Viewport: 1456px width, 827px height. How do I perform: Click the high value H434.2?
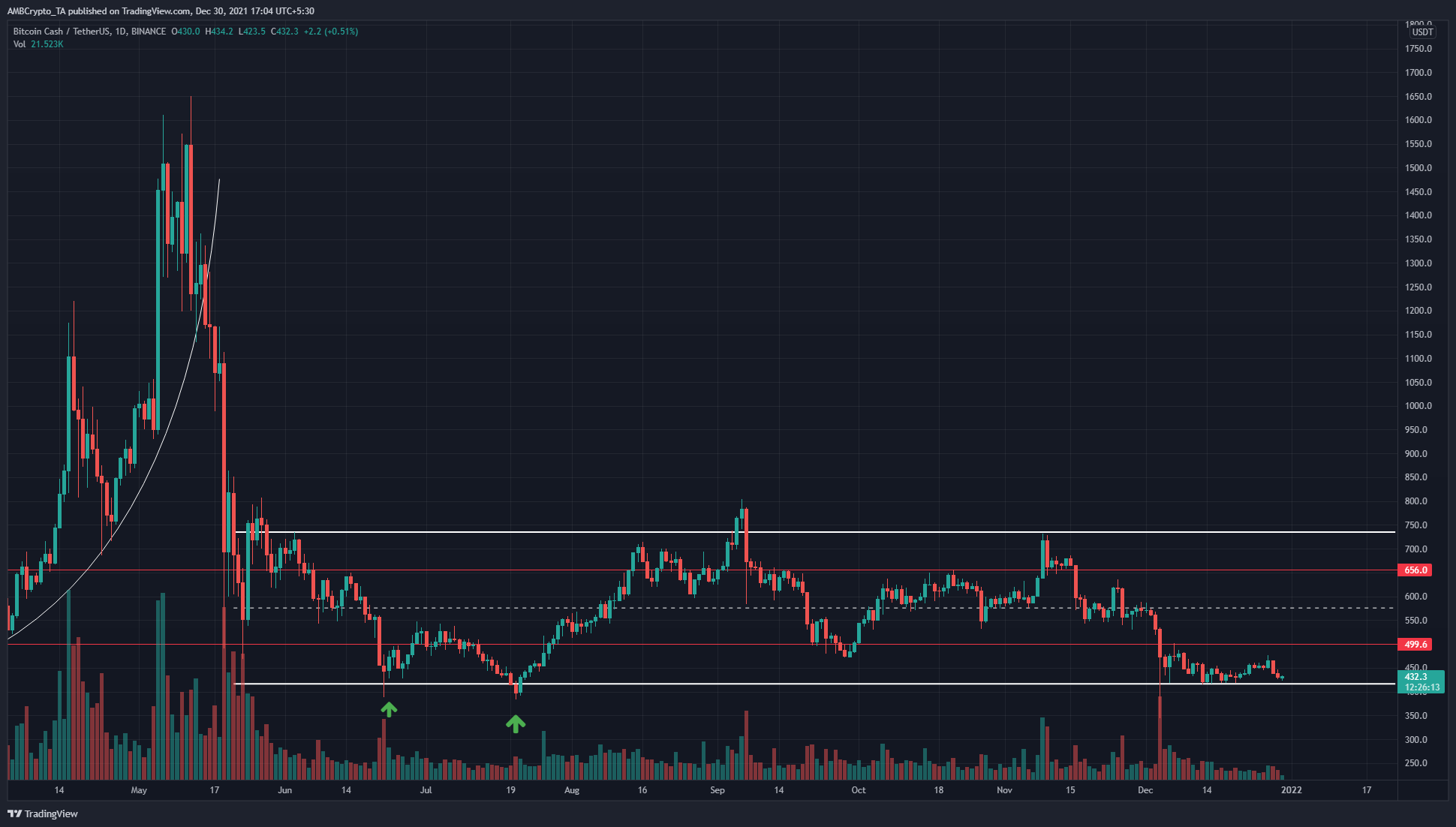219,32
